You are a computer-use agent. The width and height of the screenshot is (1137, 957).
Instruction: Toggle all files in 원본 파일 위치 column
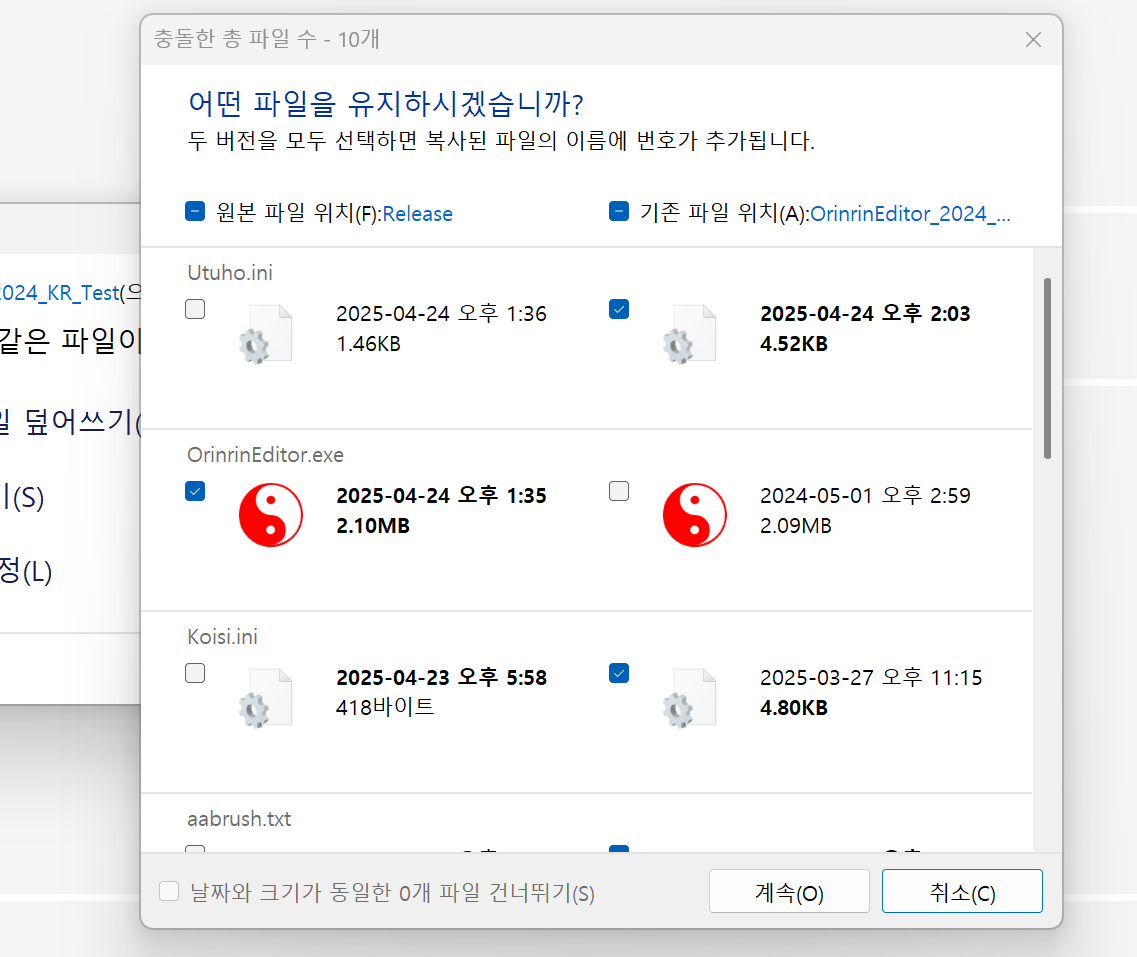(196, 211)
